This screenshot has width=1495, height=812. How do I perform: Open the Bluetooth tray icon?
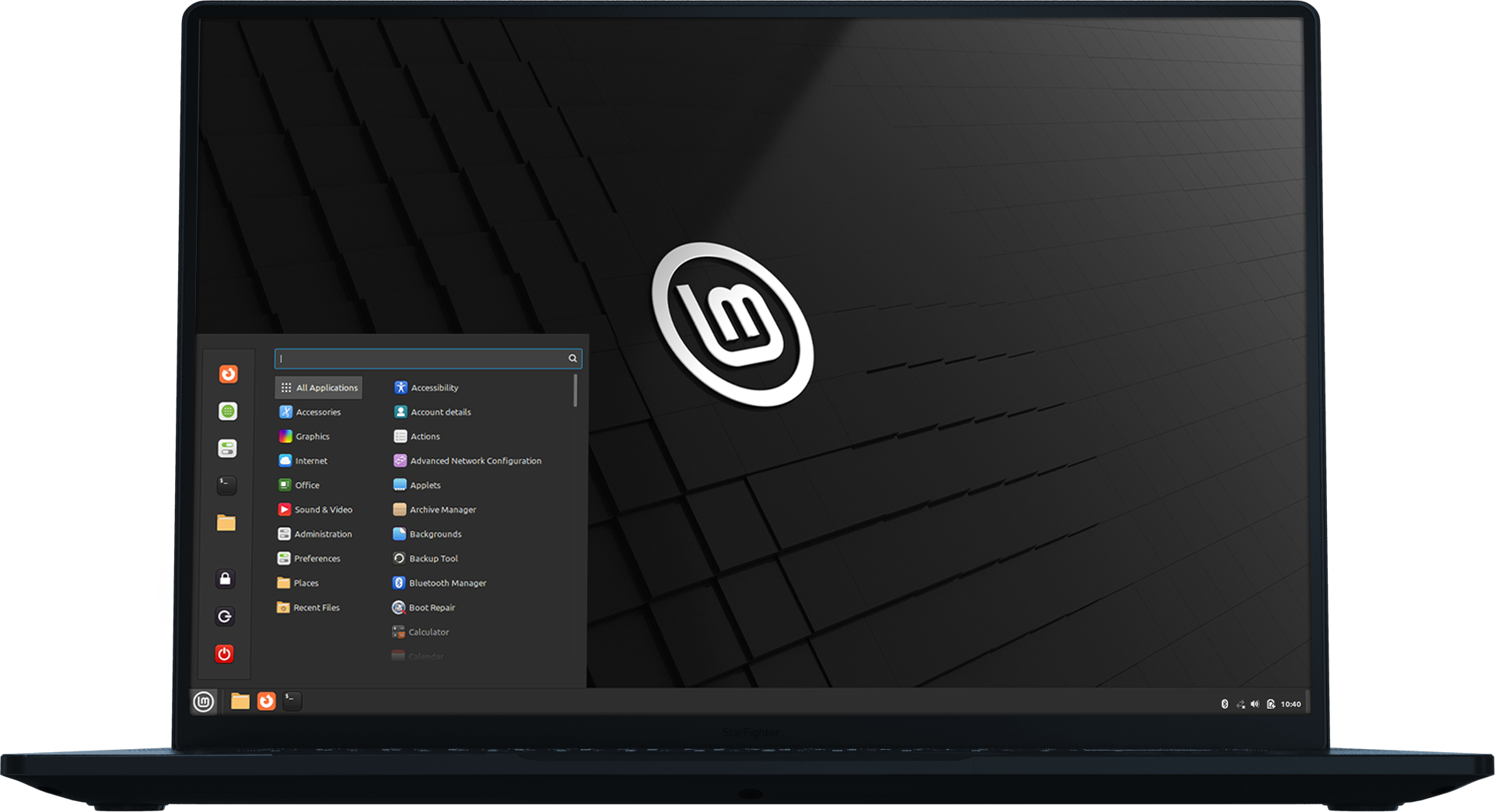(x=1224, y=704)
